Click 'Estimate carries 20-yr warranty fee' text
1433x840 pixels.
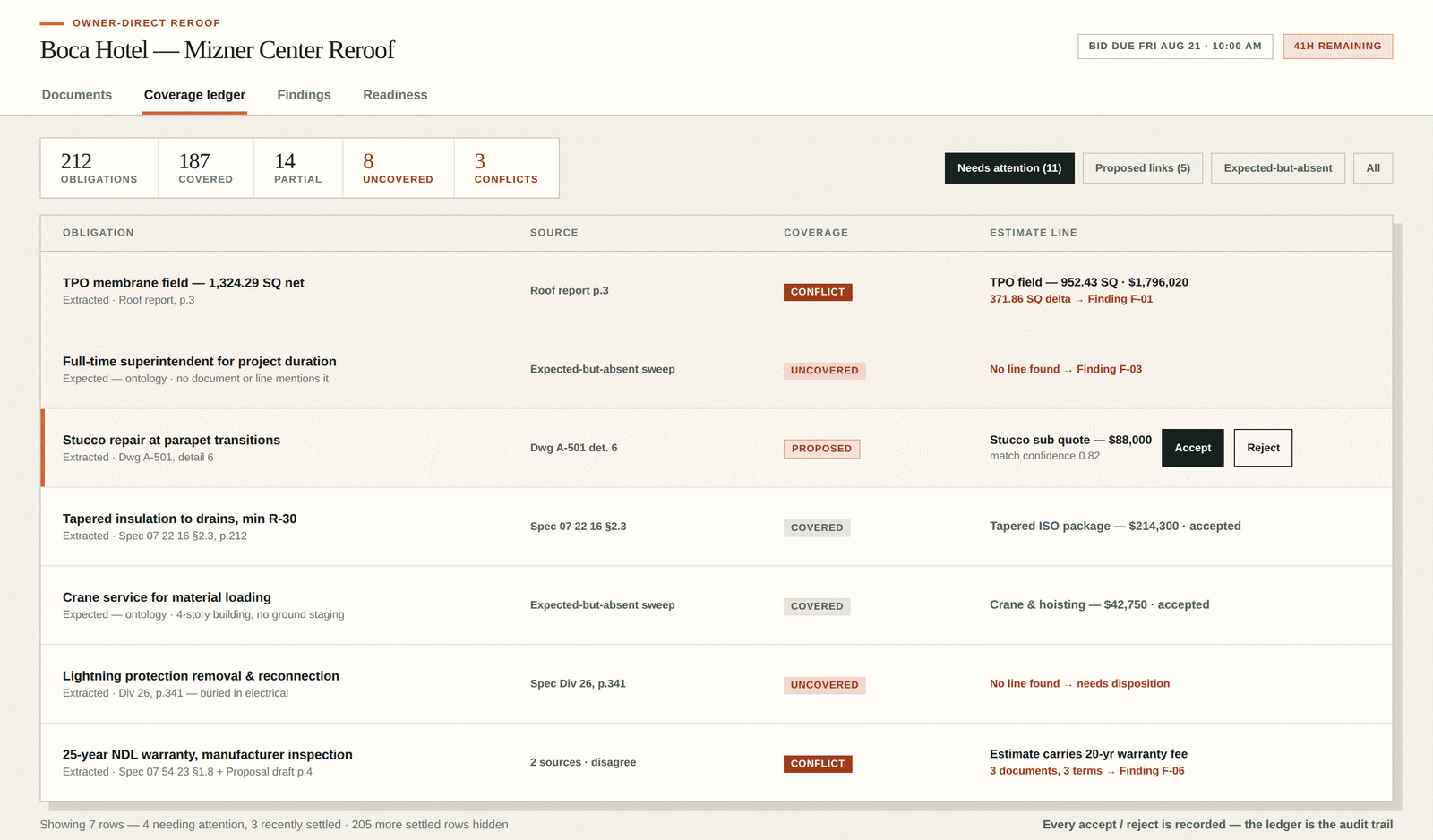coord(1089,754)
